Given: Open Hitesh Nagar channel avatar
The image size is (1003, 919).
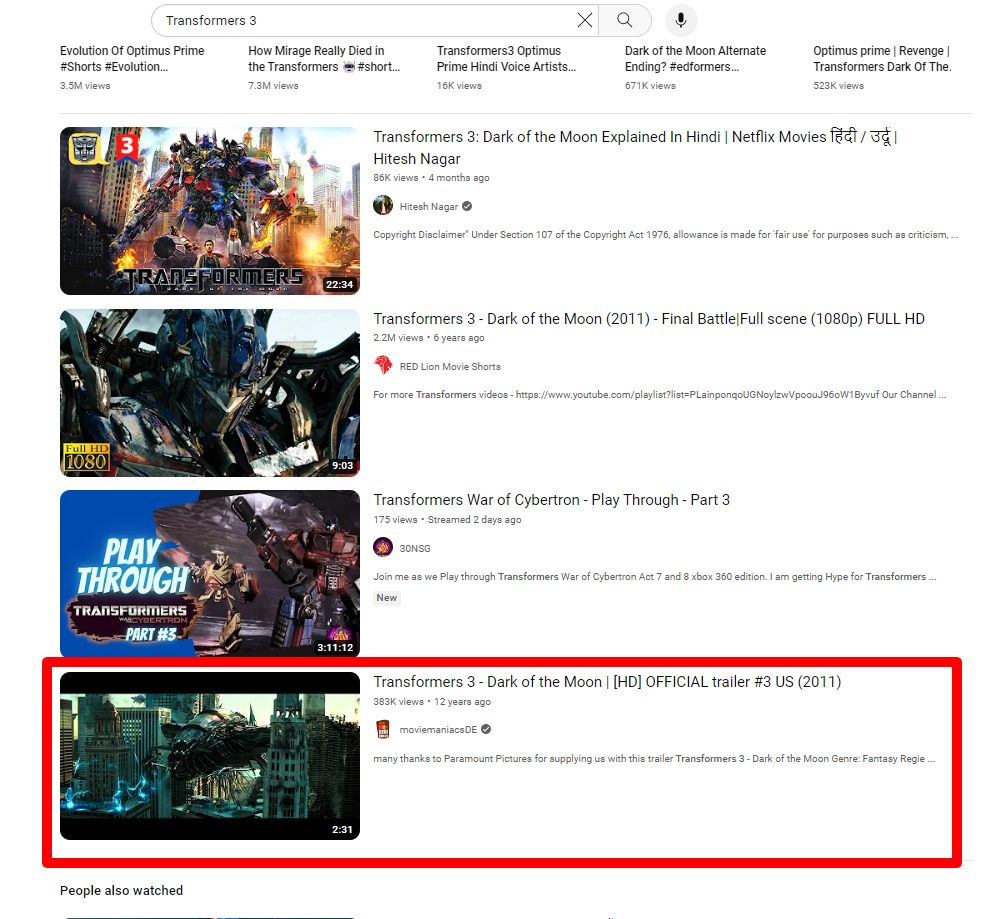Looking at the screenshot, I should point(383,206).
